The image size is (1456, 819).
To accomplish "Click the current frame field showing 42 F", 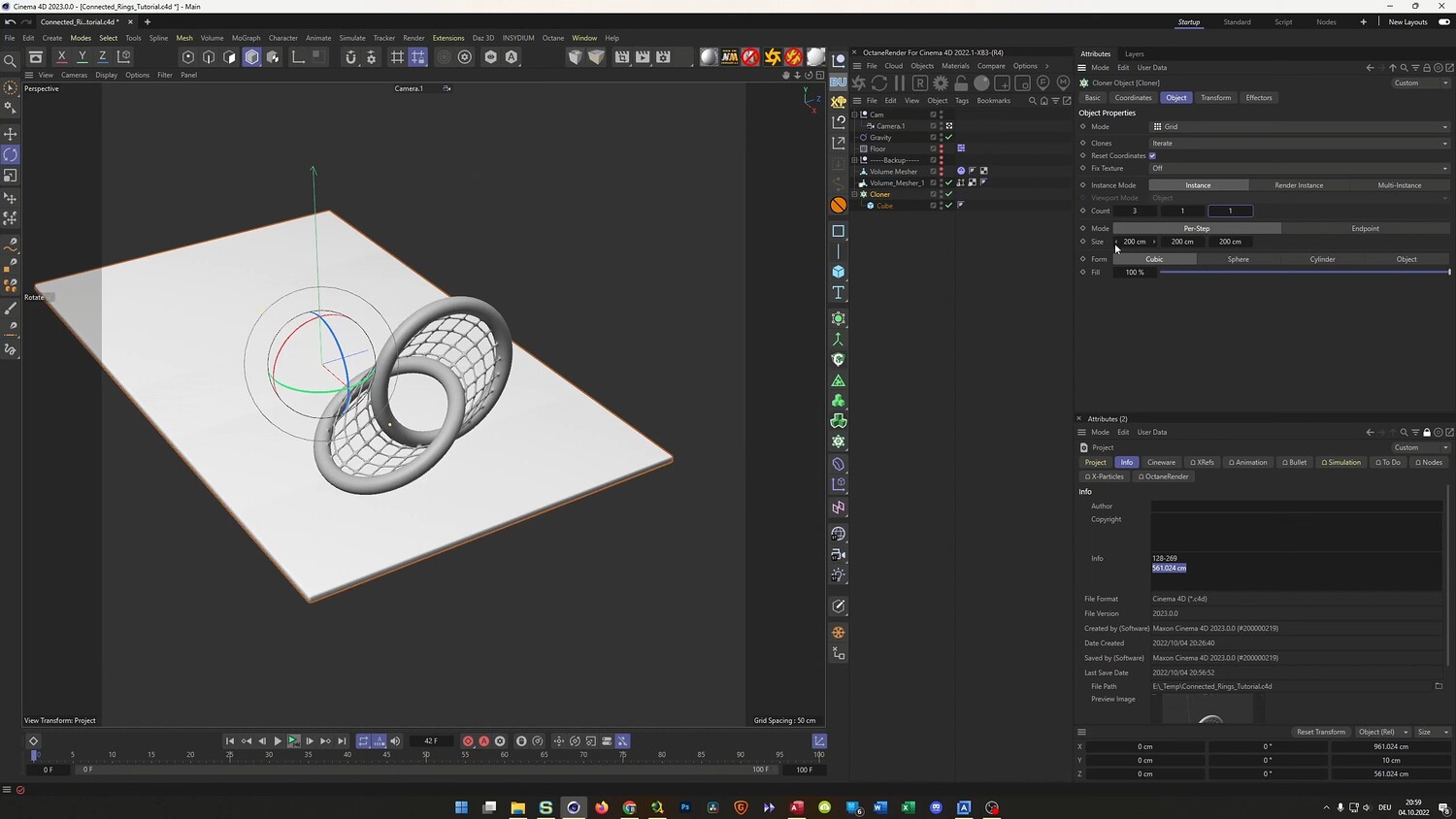I will pyautogui.click(x=431, y=741).
